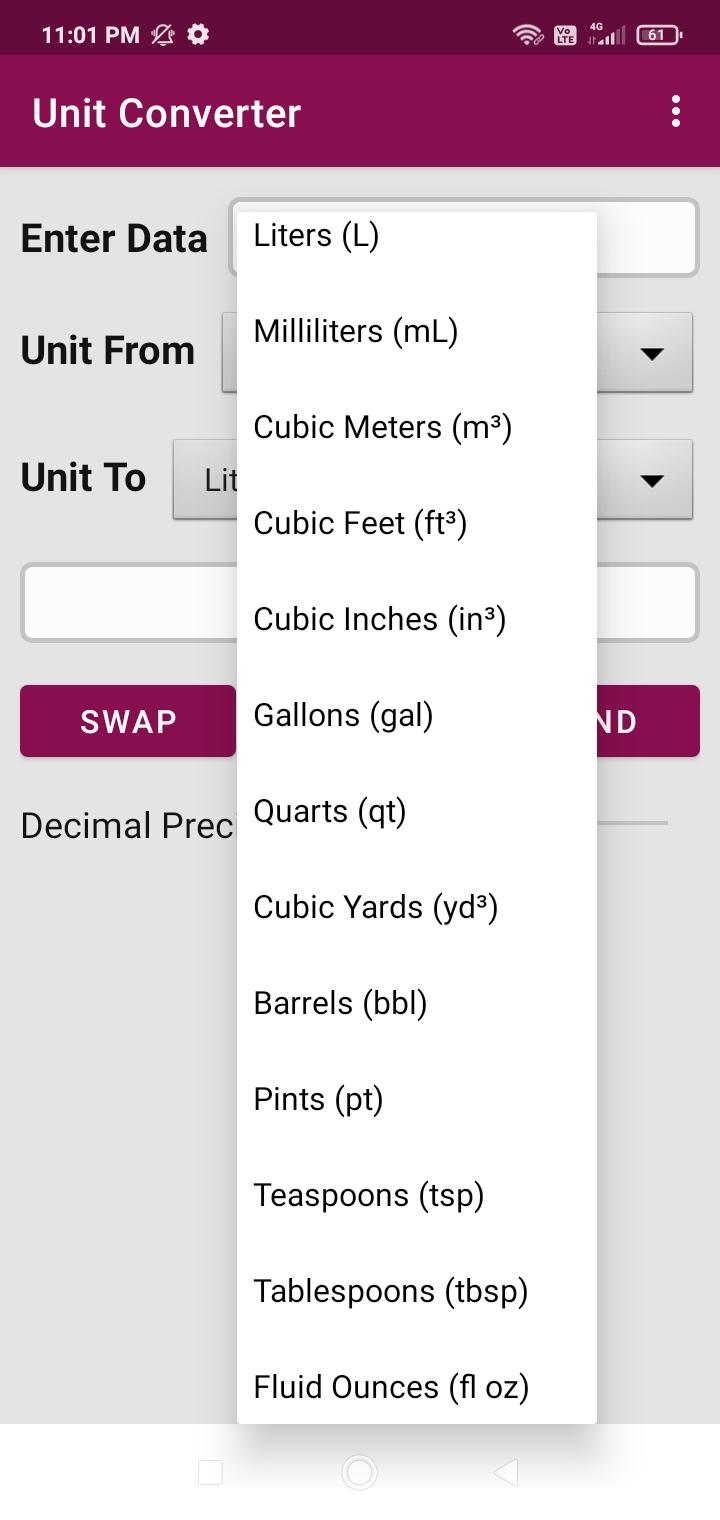This screenshot has width=720, height=1520.
Task: Tap the Android back navigation triangle
Action: [506, 1471]
